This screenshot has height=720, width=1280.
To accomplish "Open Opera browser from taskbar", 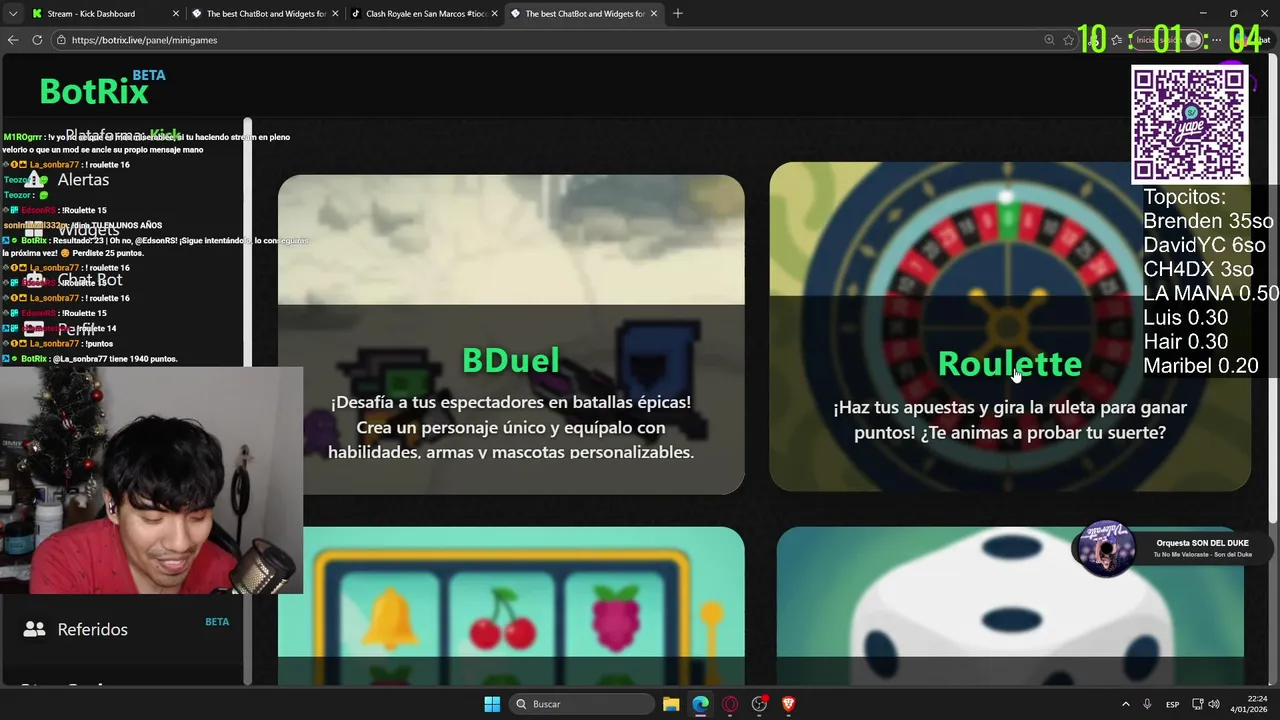I will click(x=730, y=704).
